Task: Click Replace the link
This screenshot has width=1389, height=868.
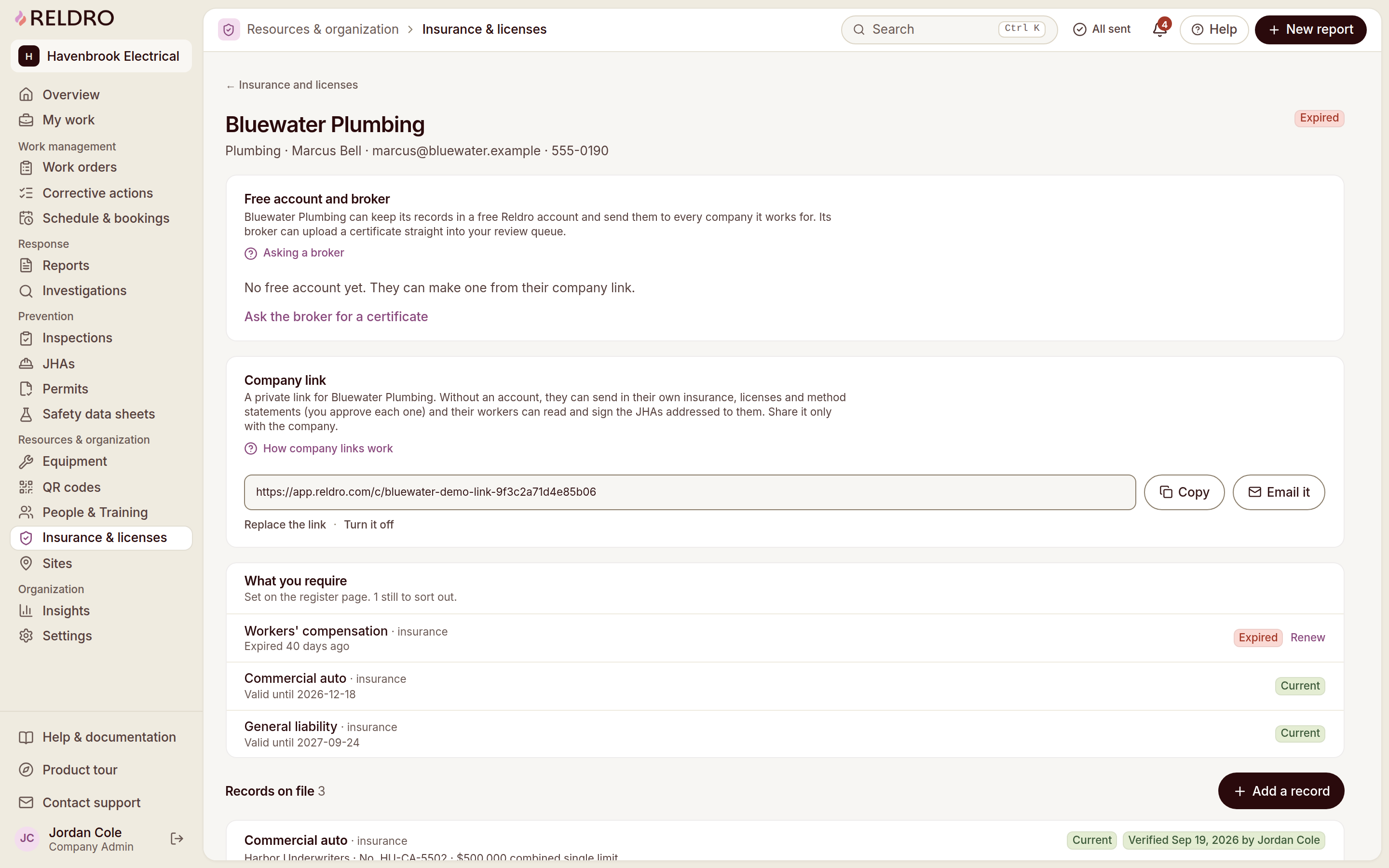Action: click(285, 525)
